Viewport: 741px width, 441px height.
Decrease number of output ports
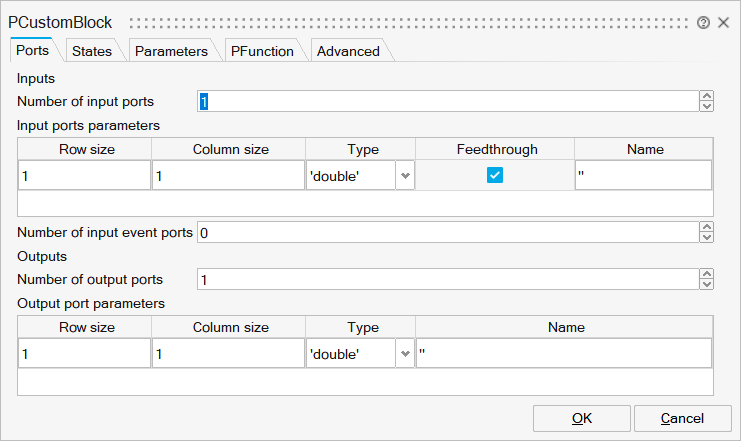(x=707, y=285)
